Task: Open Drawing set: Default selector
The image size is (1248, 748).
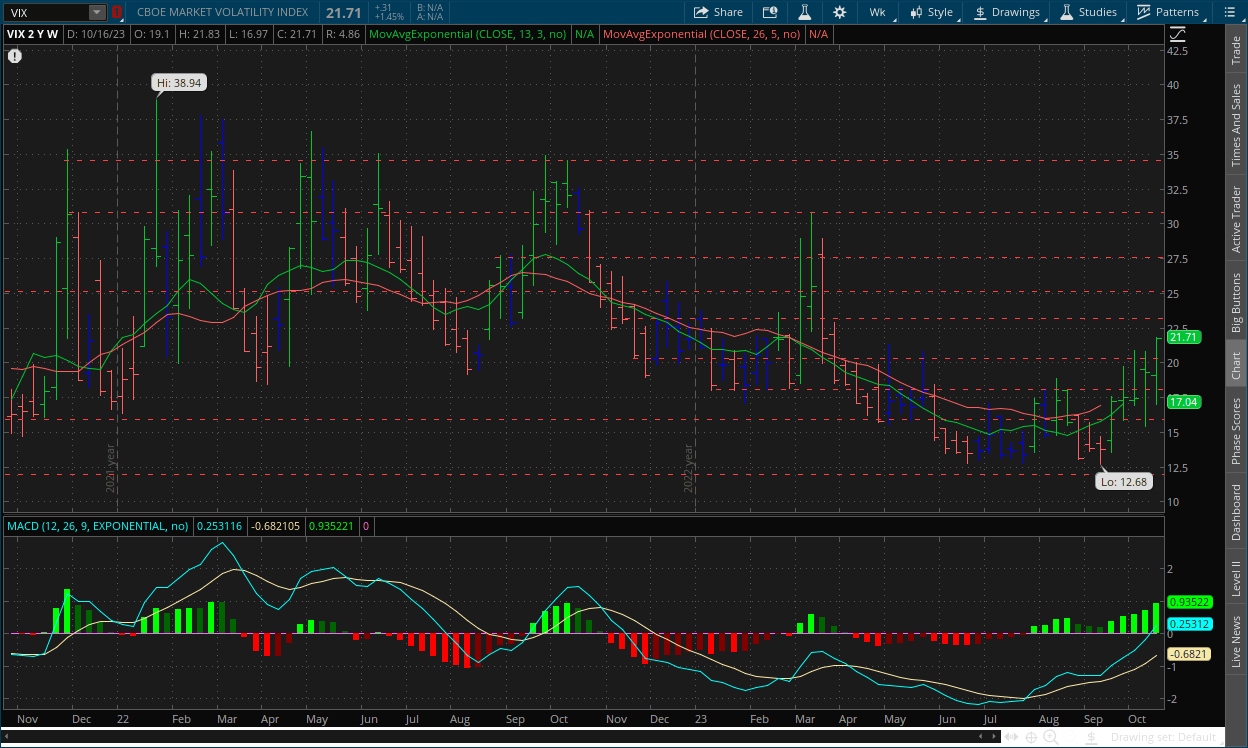Action: (x=1164, y=738)
